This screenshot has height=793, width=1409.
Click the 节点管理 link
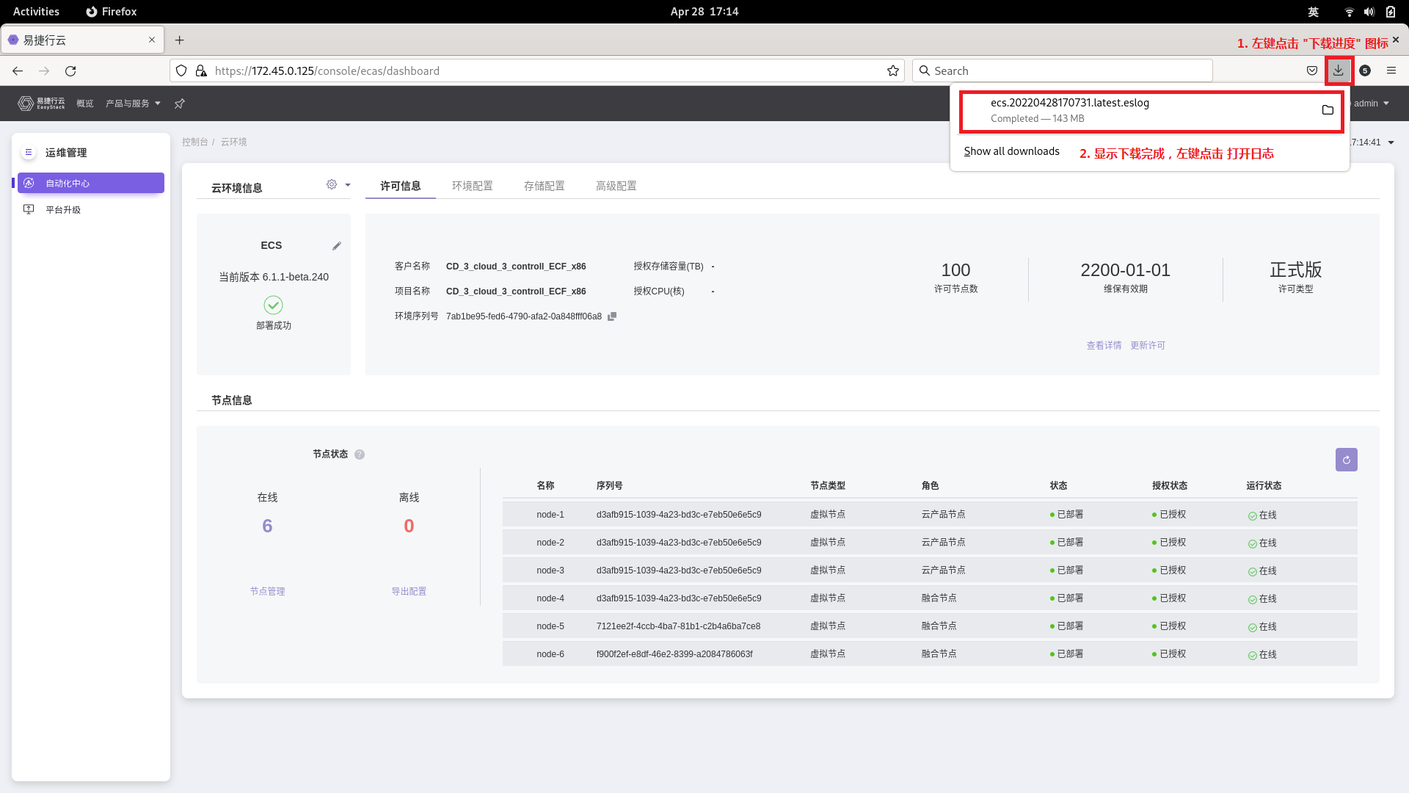coord(267,592)
